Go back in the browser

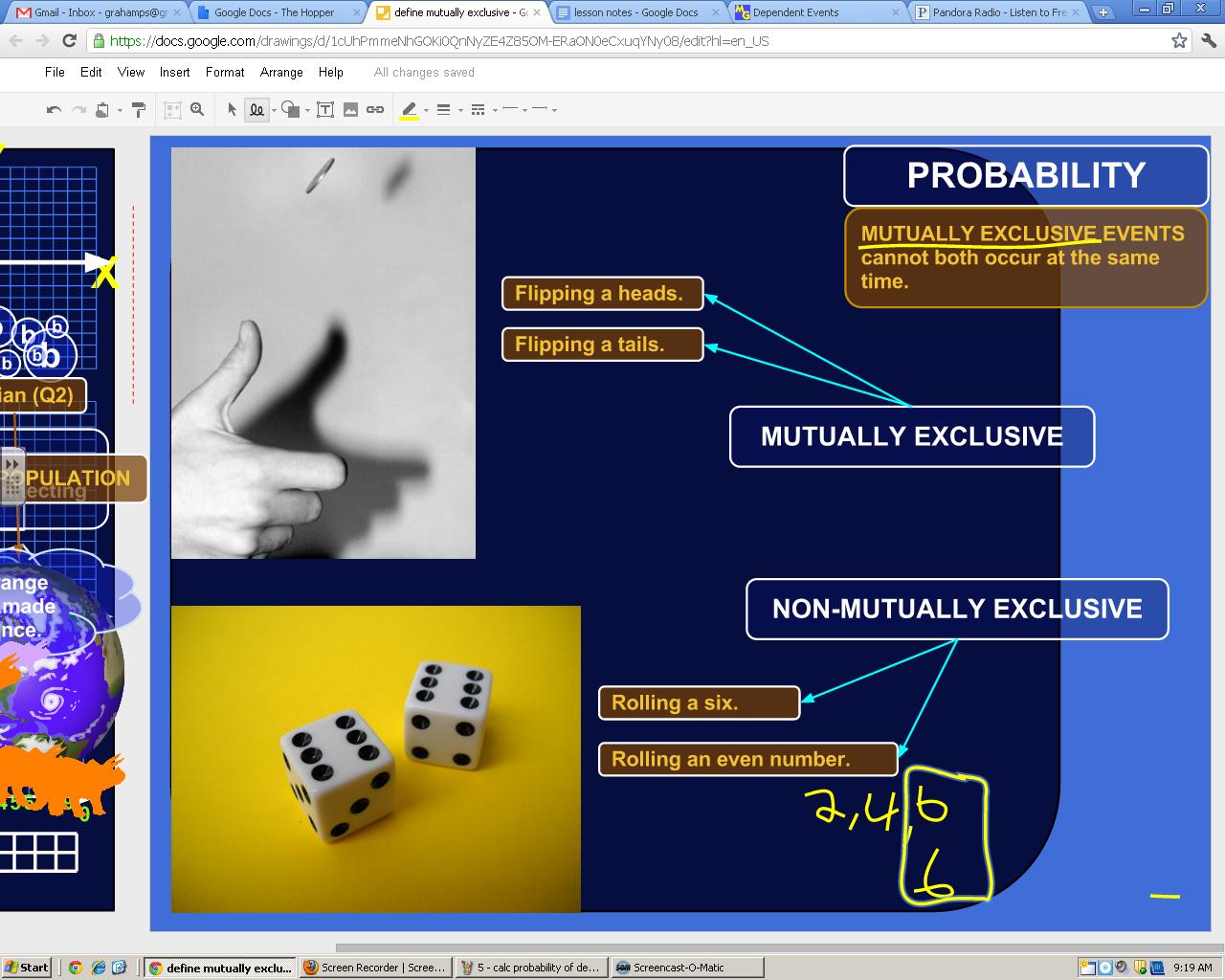point(16,41)
